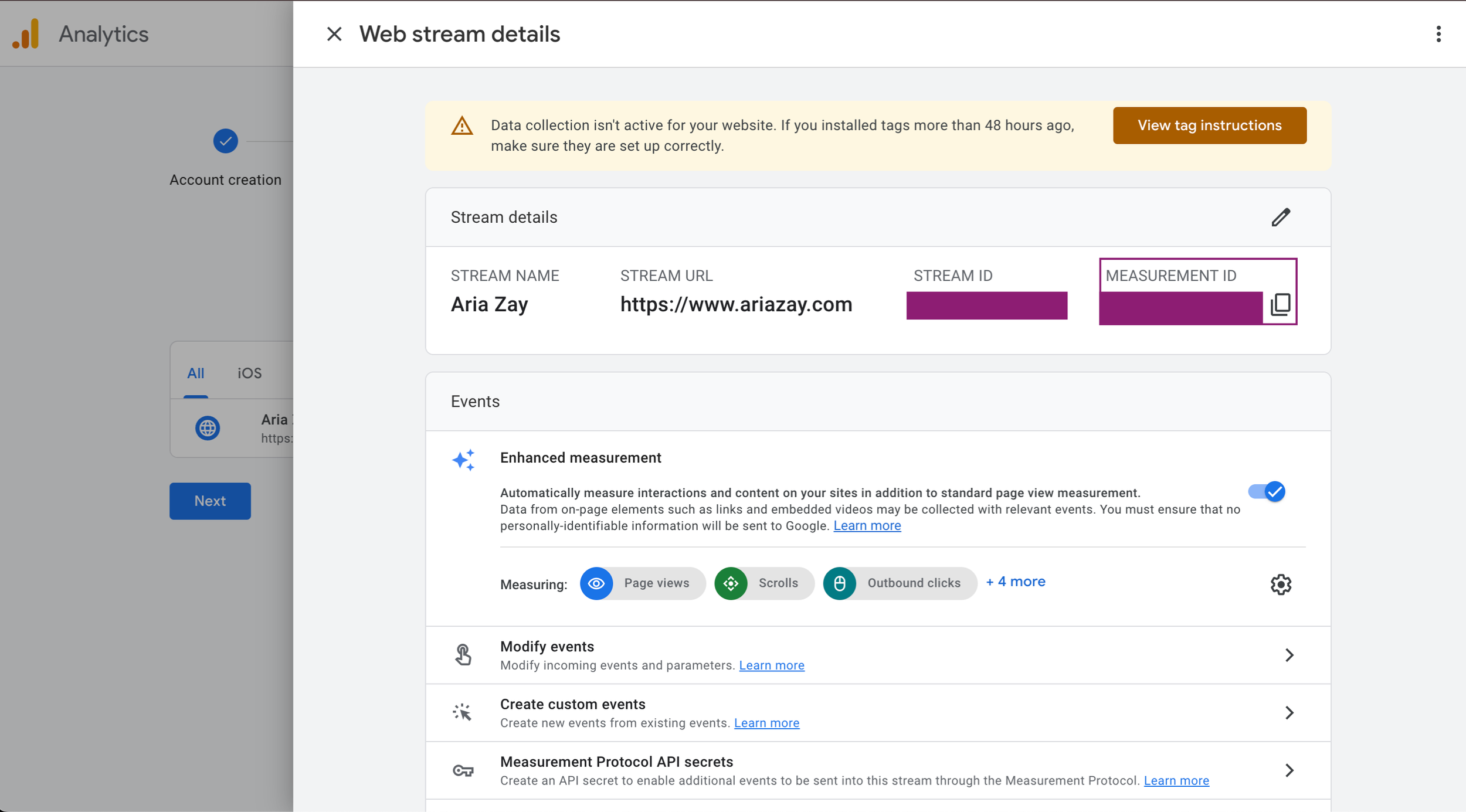Toggle Enhanced measurement switch off
The image size is (1466, 812).
tap(1267, 491)
